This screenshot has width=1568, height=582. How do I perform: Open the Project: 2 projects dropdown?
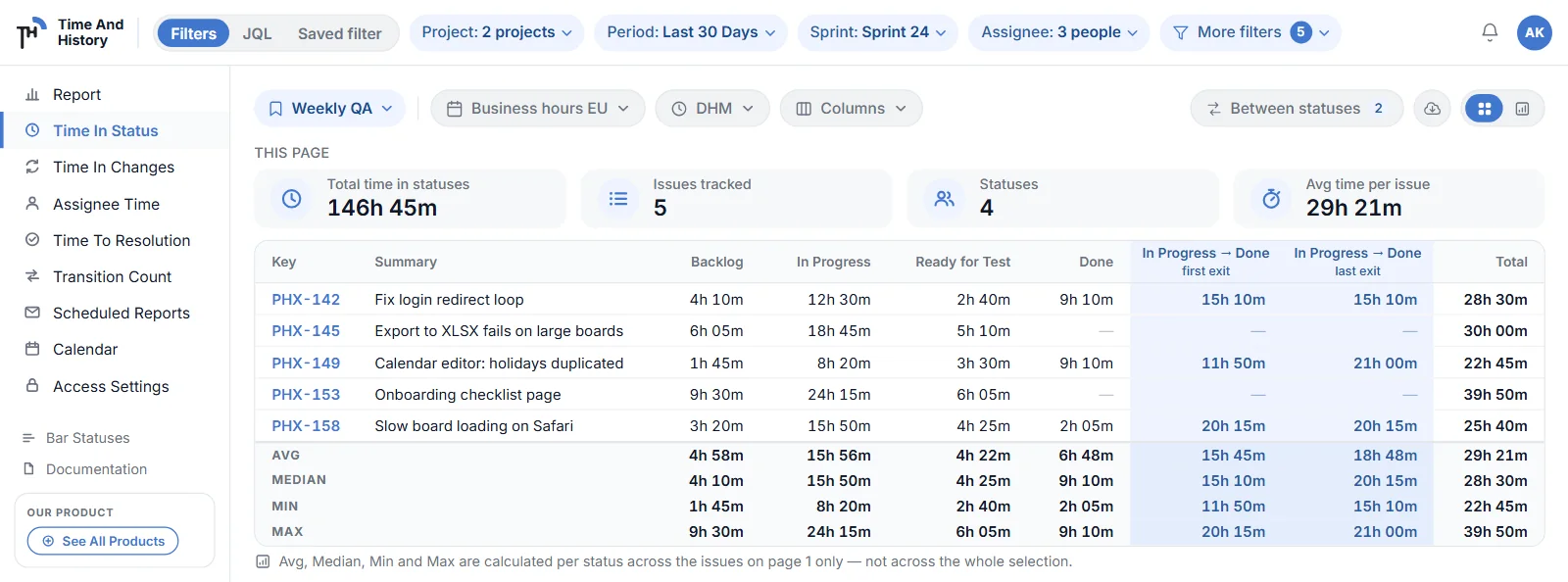[x=497, y=32]
